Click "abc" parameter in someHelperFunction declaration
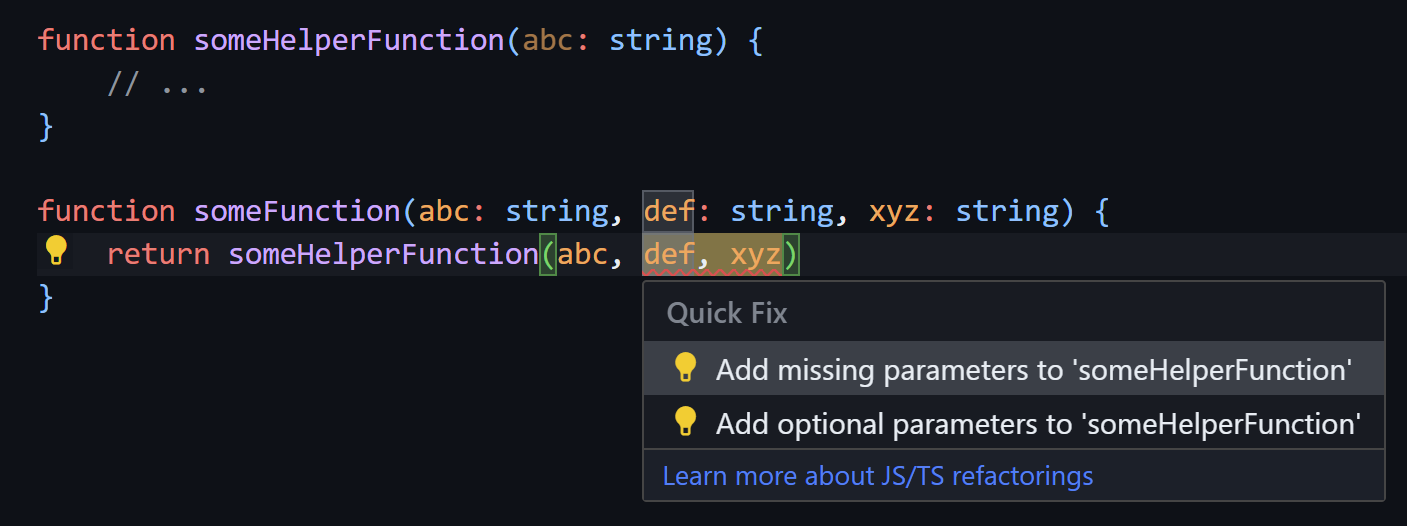 [x=548, y=41]
